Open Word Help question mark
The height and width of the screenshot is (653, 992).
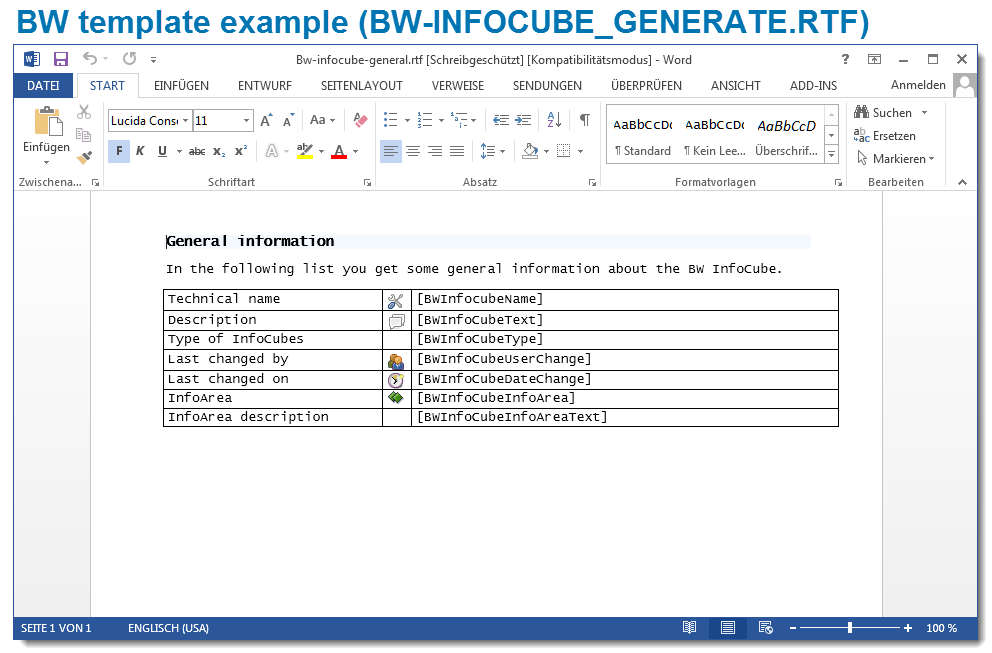(x=845, y=59)
